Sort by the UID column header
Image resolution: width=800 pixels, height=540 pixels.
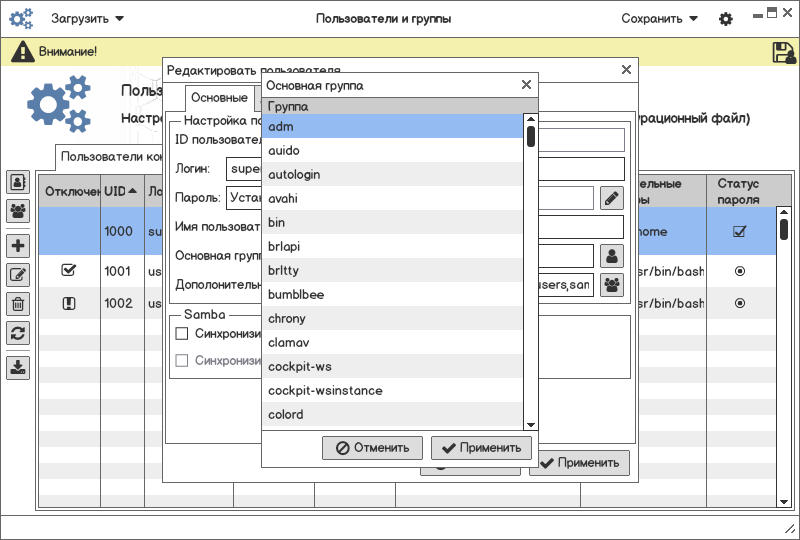coord(121,191)
